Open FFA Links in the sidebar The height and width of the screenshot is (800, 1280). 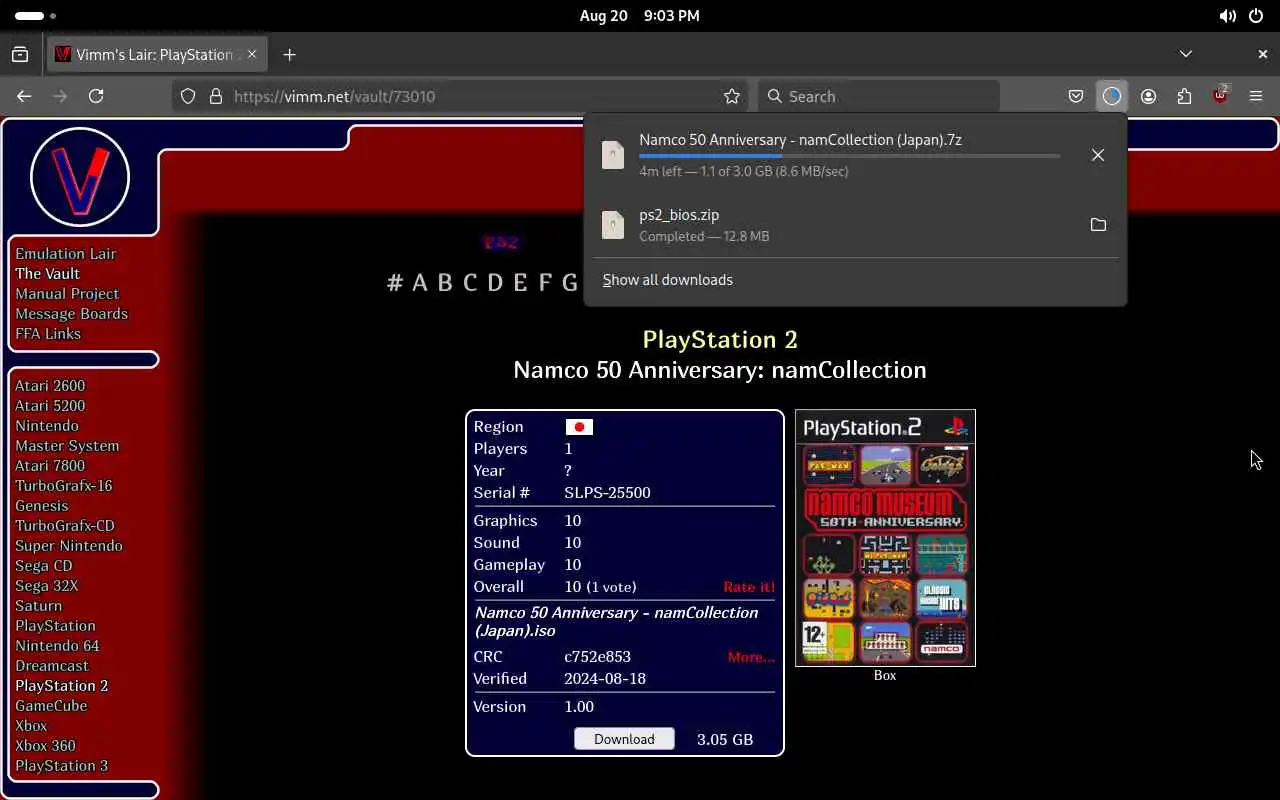(x=48, y=334)
